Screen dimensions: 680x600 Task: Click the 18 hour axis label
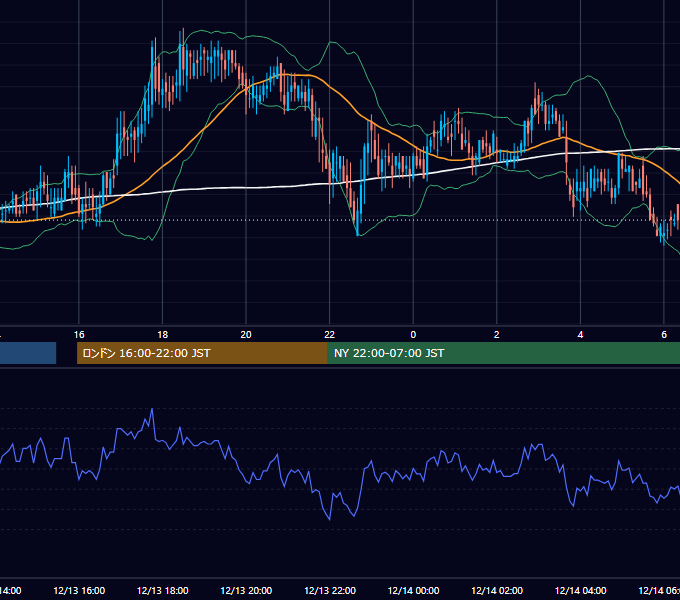click(x=163, y=335)
